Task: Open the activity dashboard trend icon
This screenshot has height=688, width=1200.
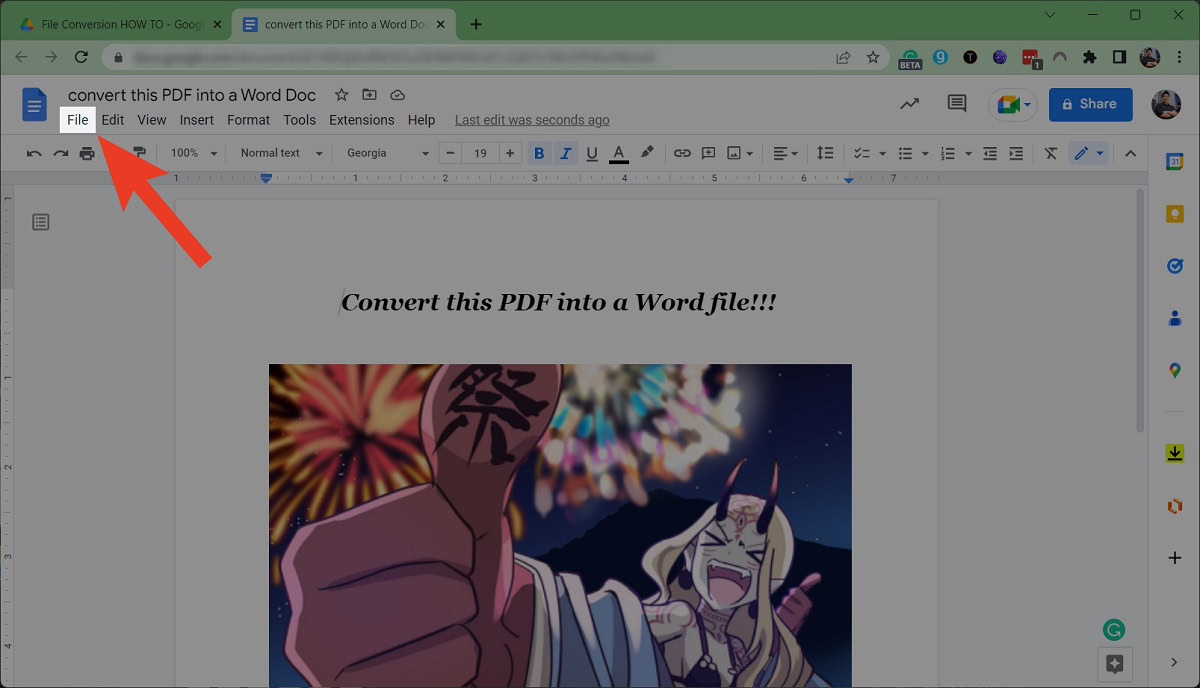Action: [909, 103]
